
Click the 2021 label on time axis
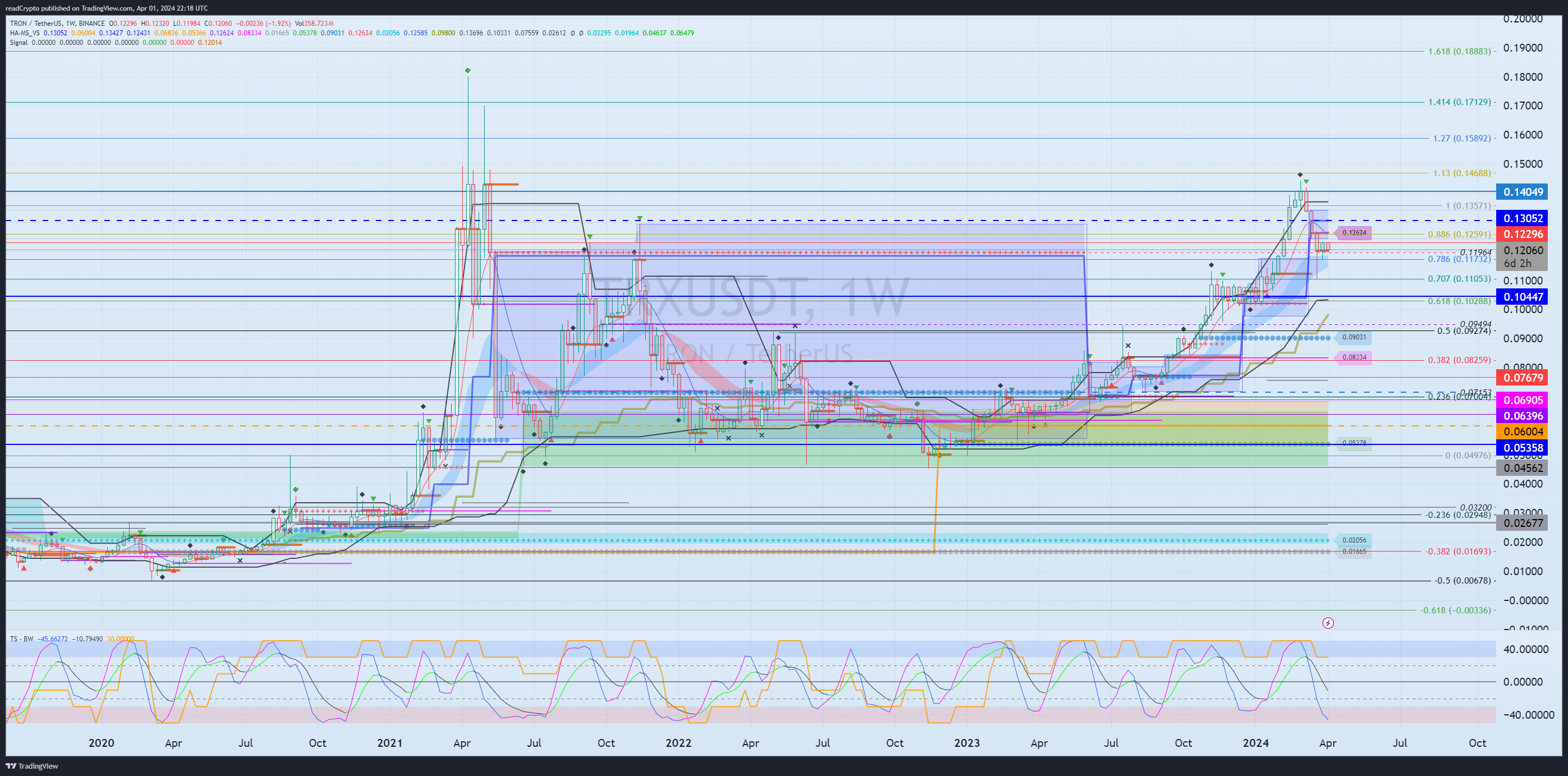tap(389, 742)
